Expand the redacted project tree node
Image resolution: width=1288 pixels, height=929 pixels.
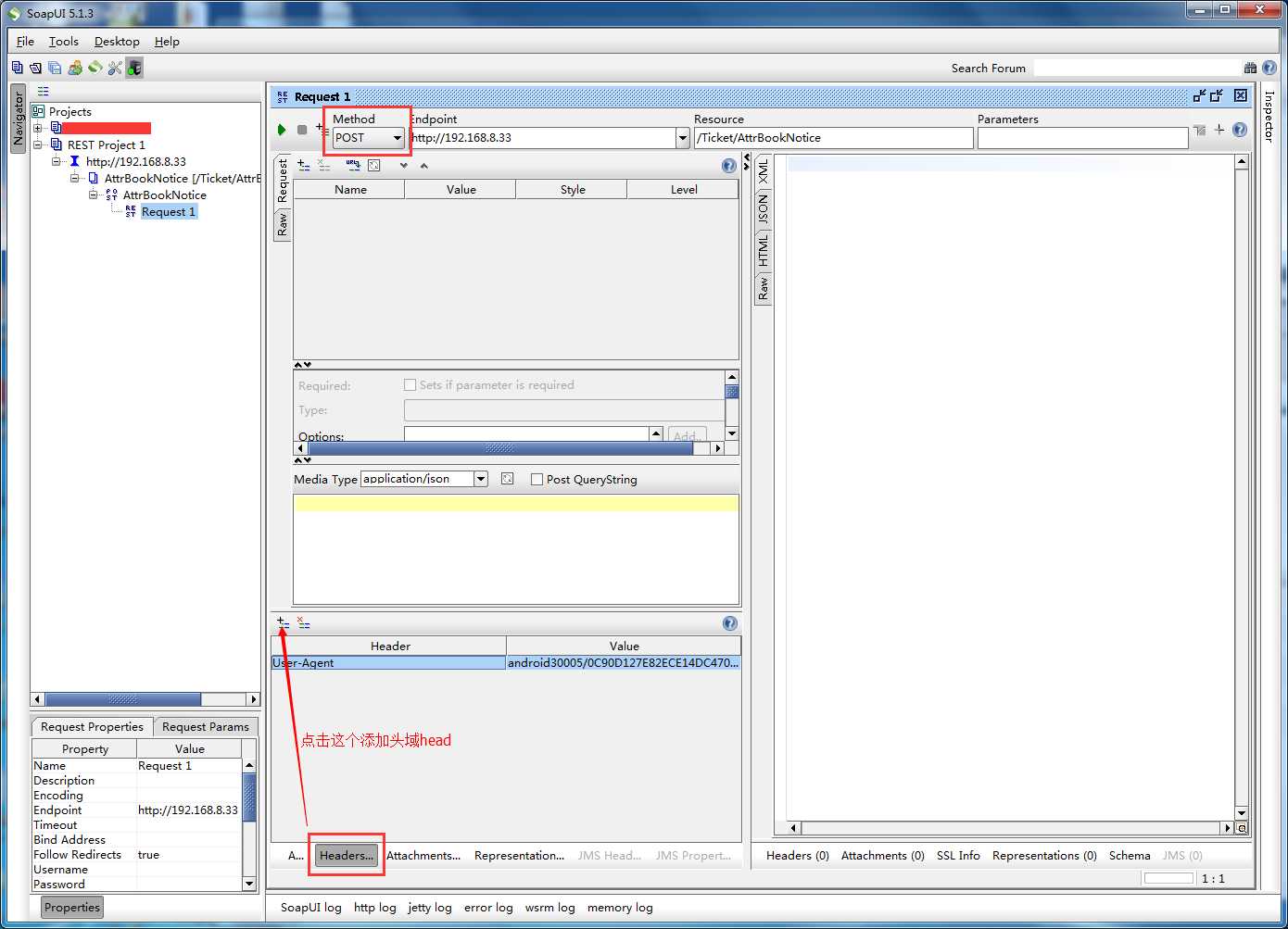[x=38, y=128]
